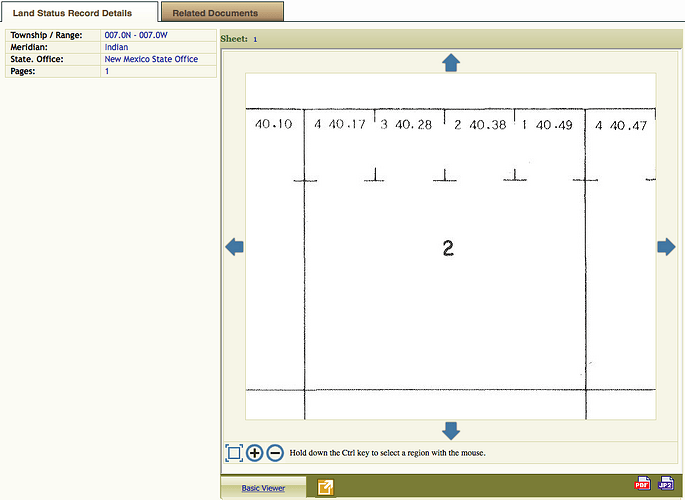Click lot 4 40.47 on the map

pyautogui.click(x=621, y=126)
